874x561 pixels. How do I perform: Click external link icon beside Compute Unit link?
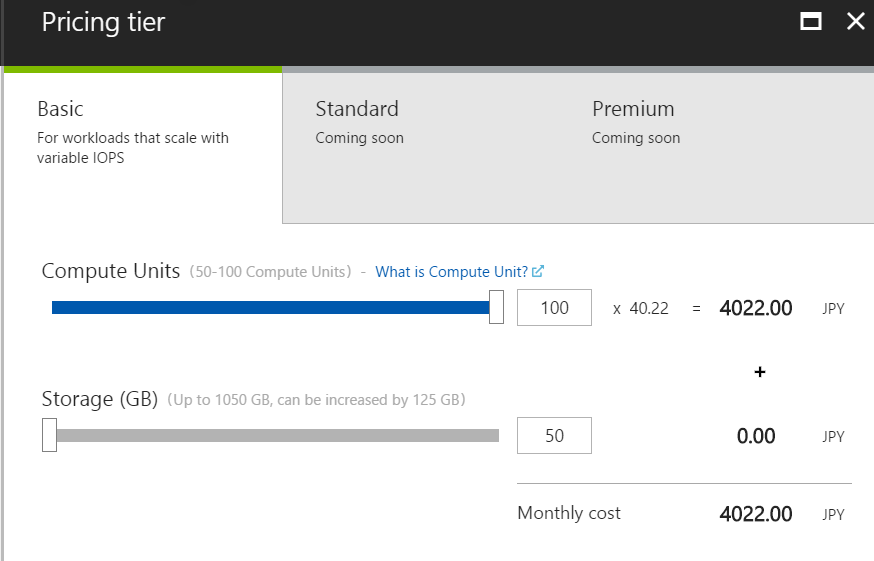(538, 271)
